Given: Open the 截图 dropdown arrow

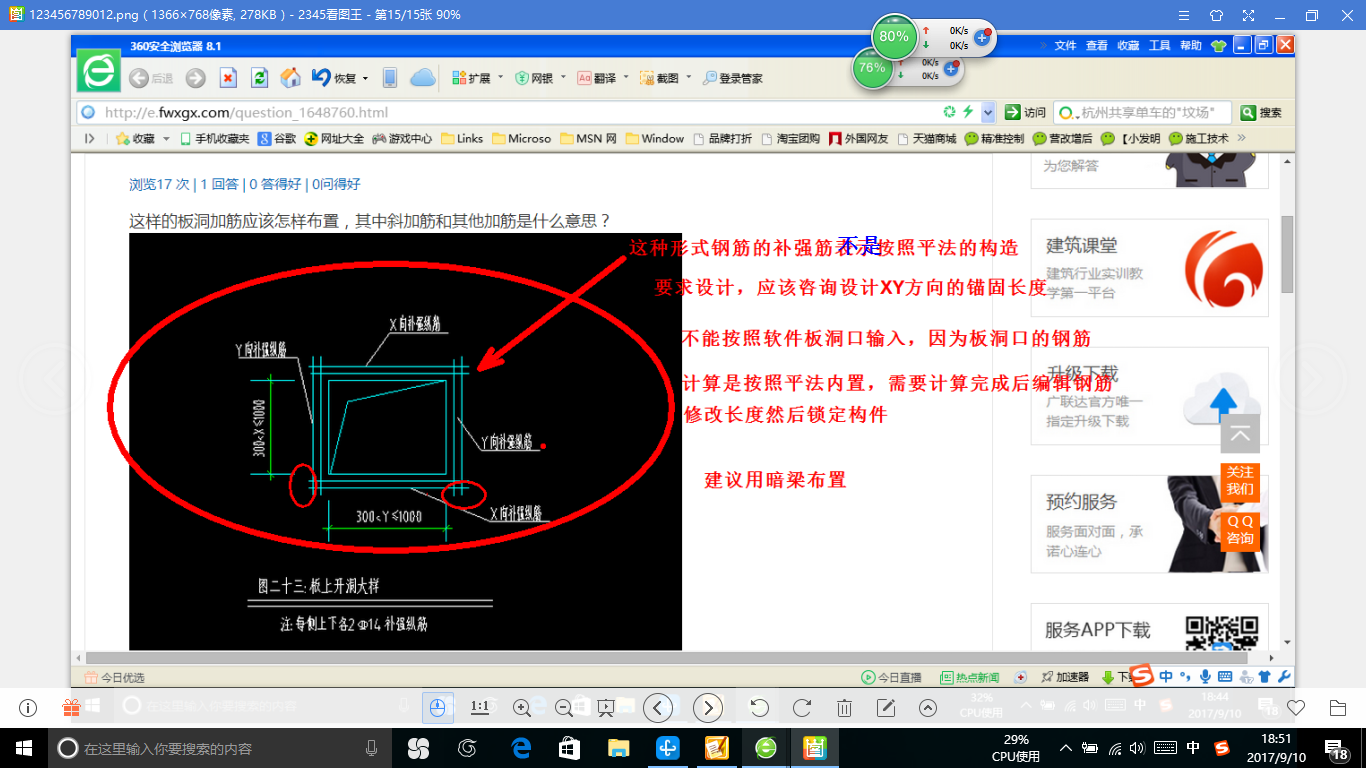Looking at the screenshot, I should coord(688,78).
